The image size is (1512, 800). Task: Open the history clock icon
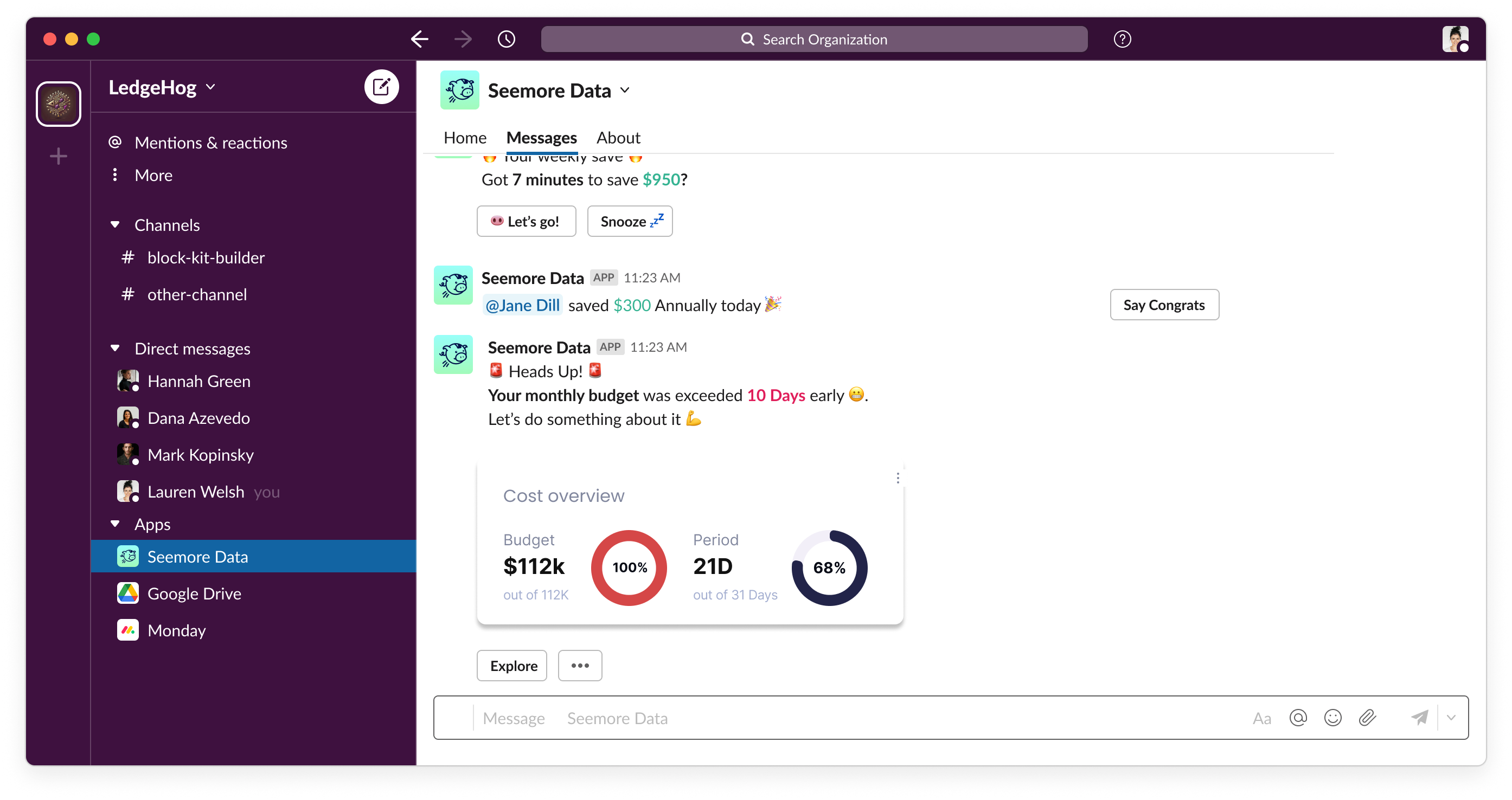pos(506,40)
